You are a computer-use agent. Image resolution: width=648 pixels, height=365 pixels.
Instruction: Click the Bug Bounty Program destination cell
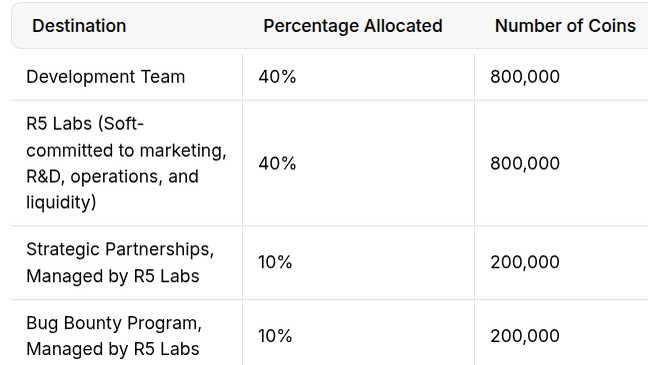[x=126, y=333]
